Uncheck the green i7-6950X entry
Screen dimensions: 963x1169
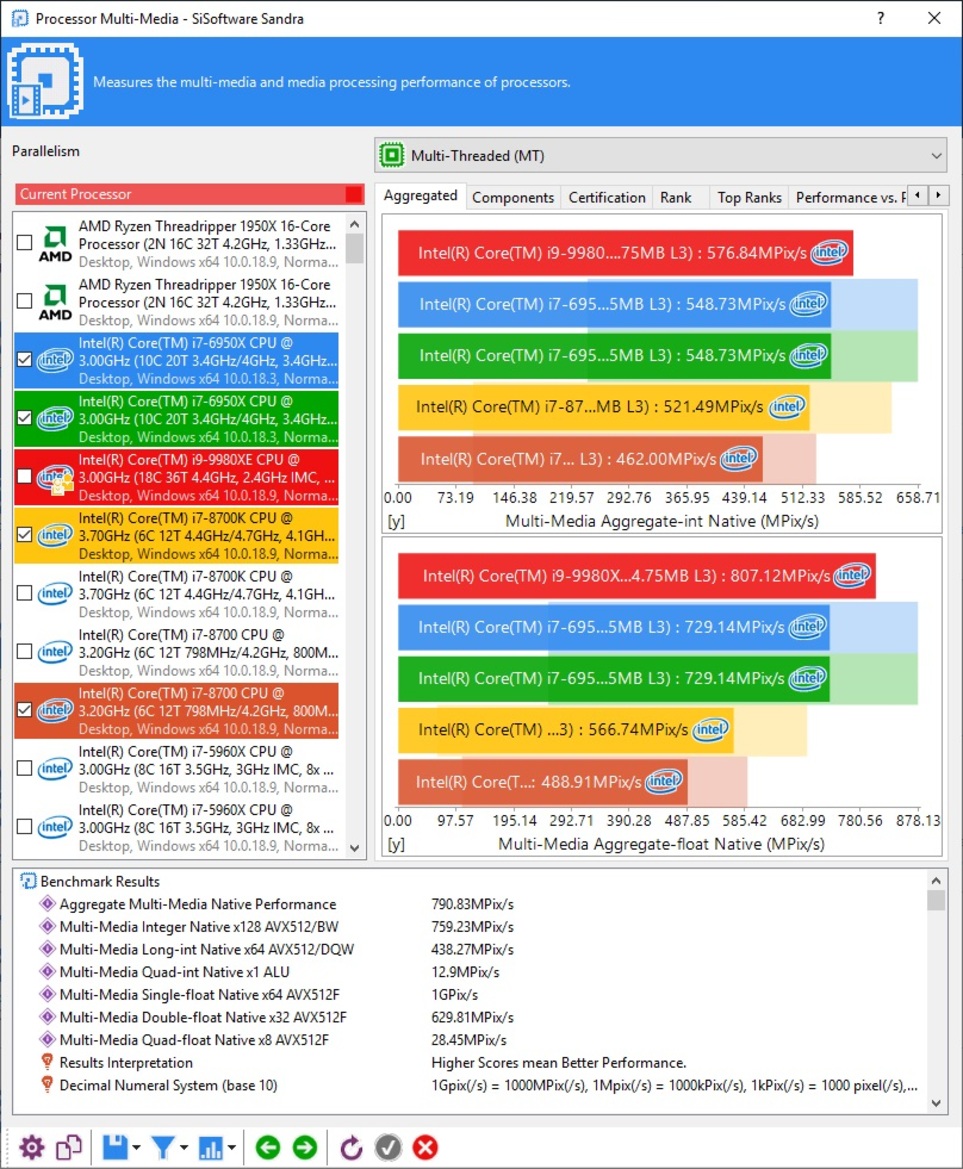25,418
